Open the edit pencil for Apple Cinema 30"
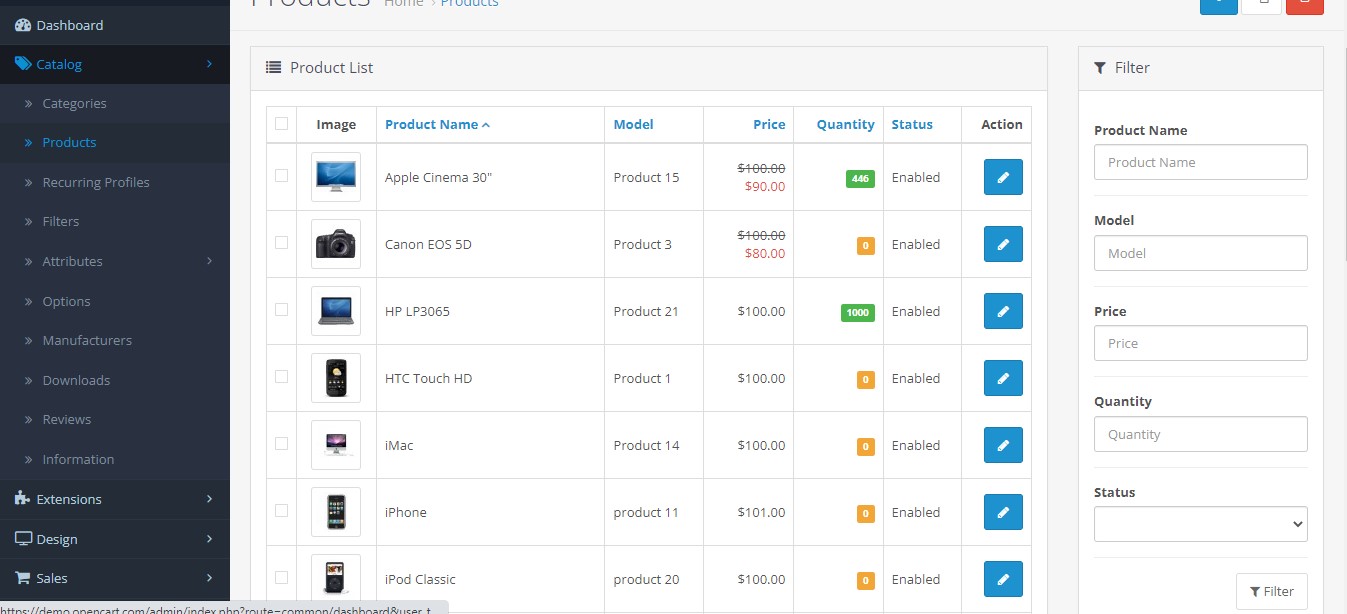 [x=1002, y=177]
